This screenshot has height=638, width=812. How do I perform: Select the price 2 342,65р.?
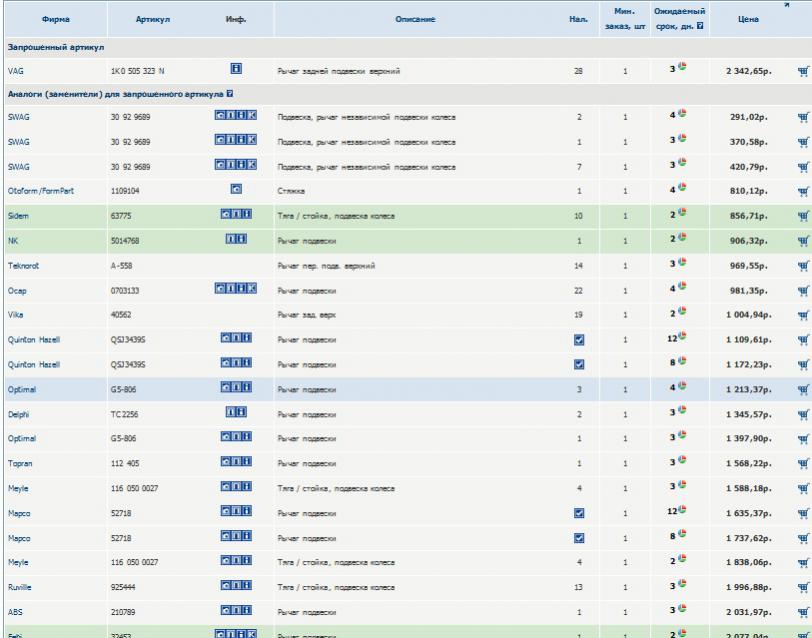tap(748, 71)
